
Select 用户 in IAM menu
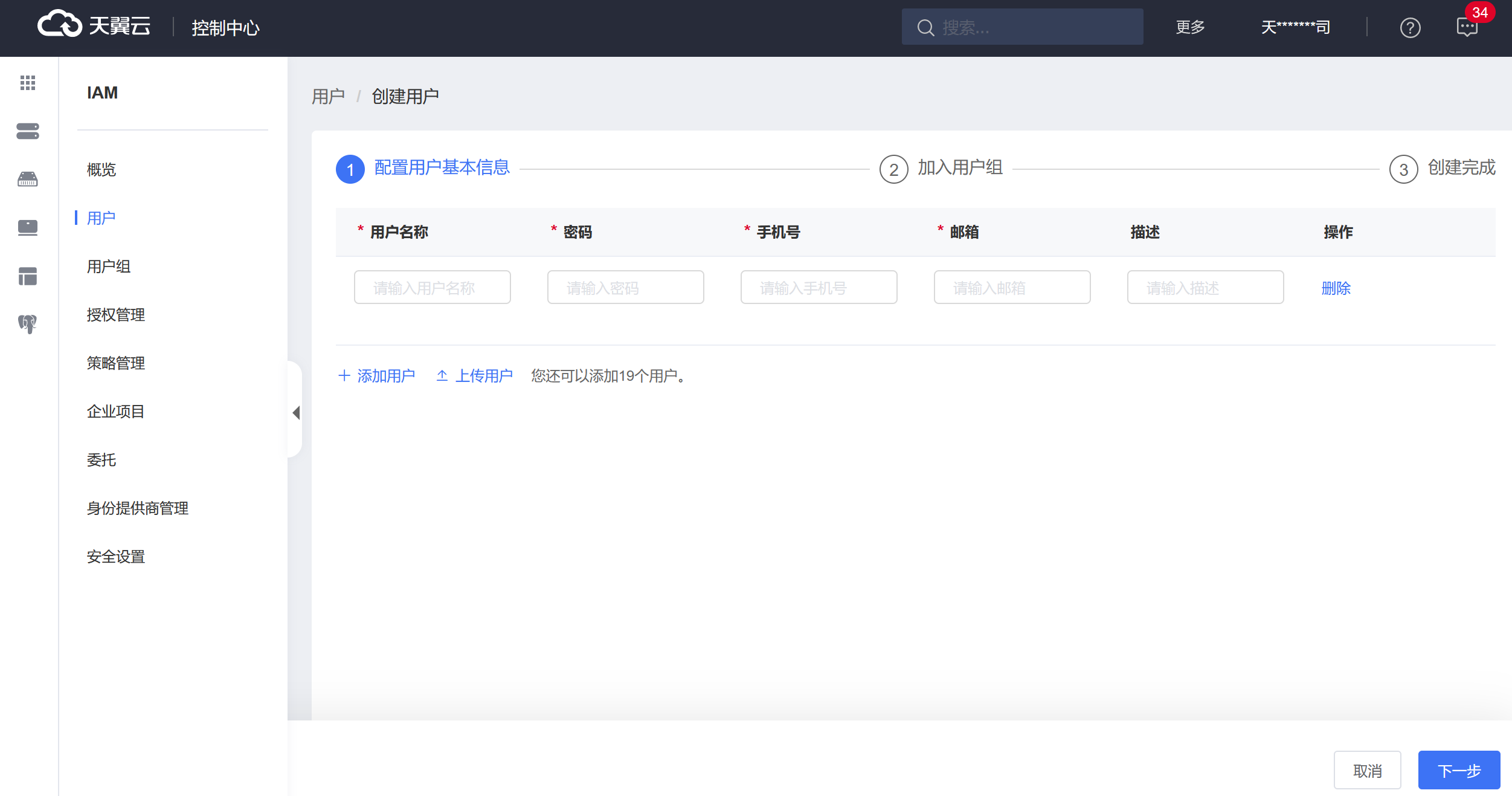click(101, 218)
